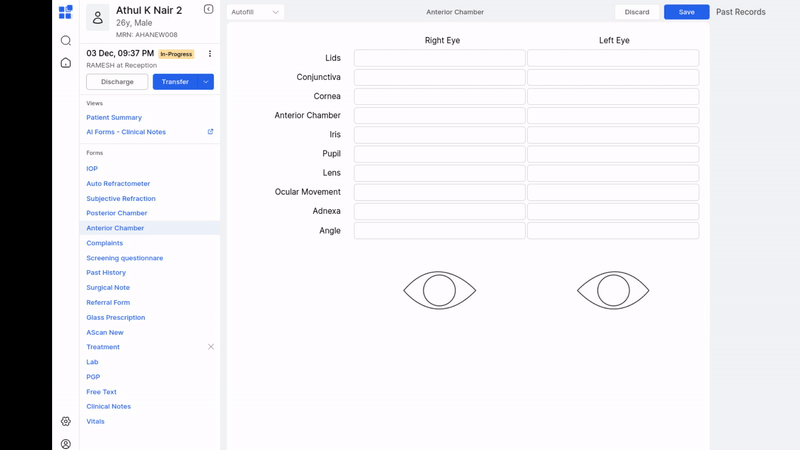Open settings gear icon
Screen dimensions: 800x450
66,421
